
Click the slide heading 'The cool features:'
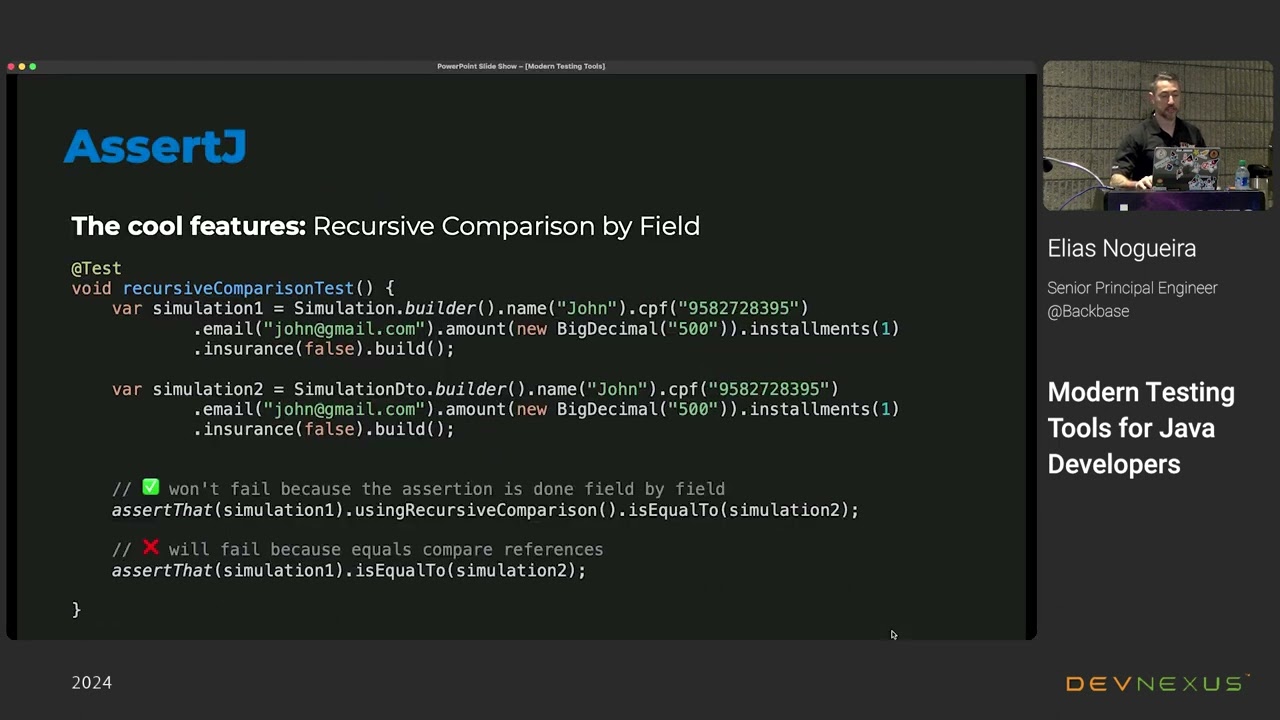click(x=188, y=226)
